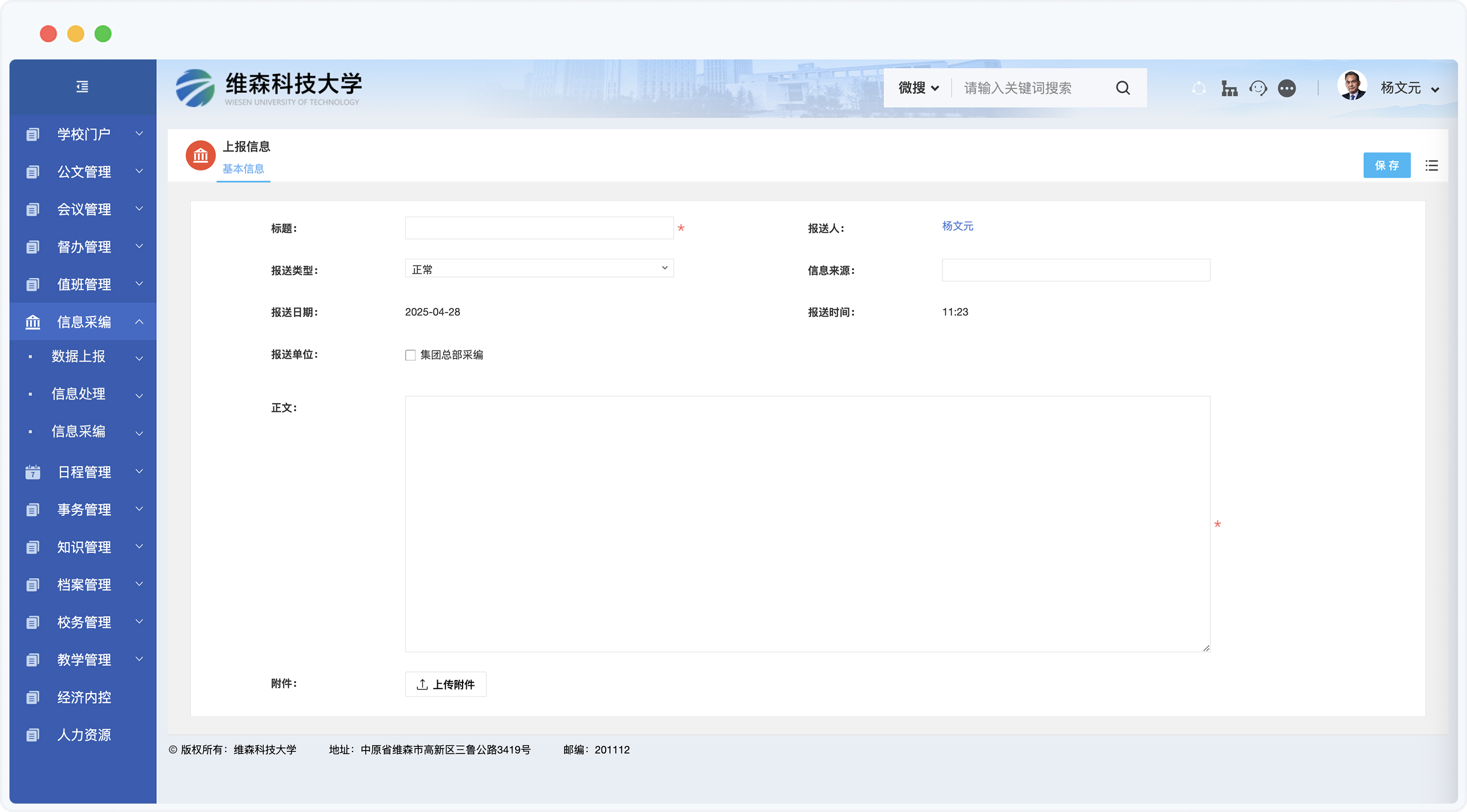
Task: Expand the 数据上报 submenu chevron
Action: [x=139, y=359]
